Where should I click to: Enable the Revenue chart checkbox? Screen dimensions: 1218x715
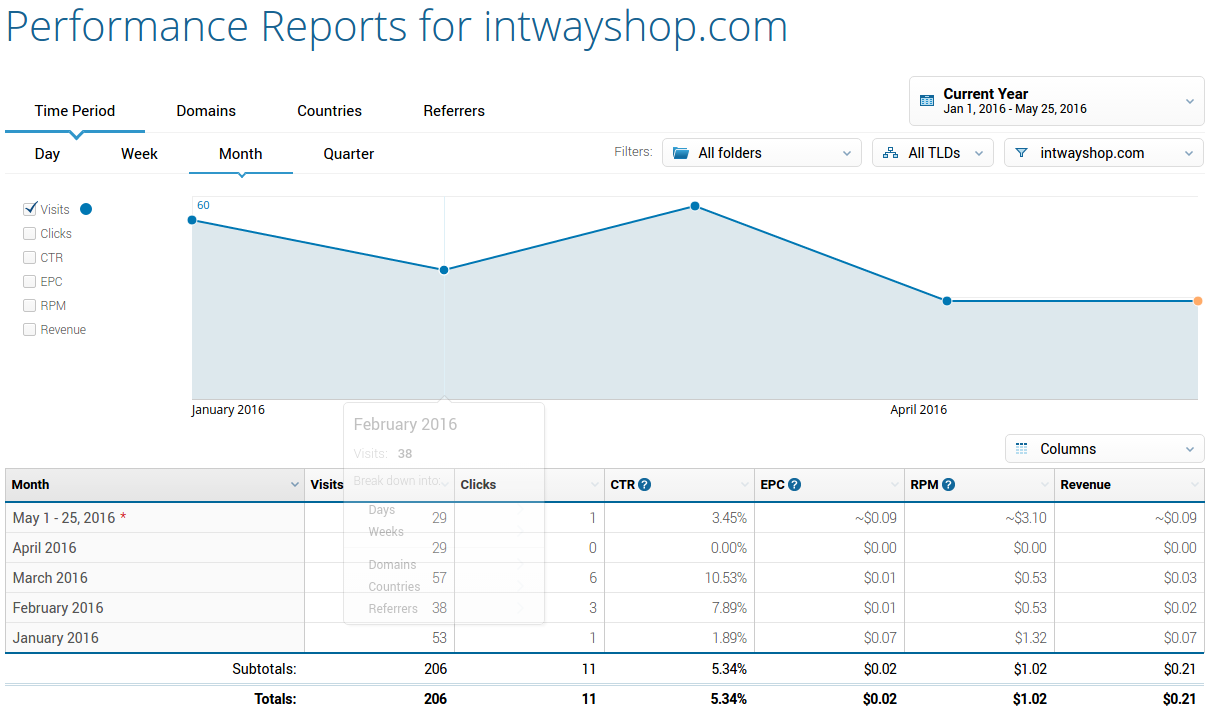click(x=30, y=330)
